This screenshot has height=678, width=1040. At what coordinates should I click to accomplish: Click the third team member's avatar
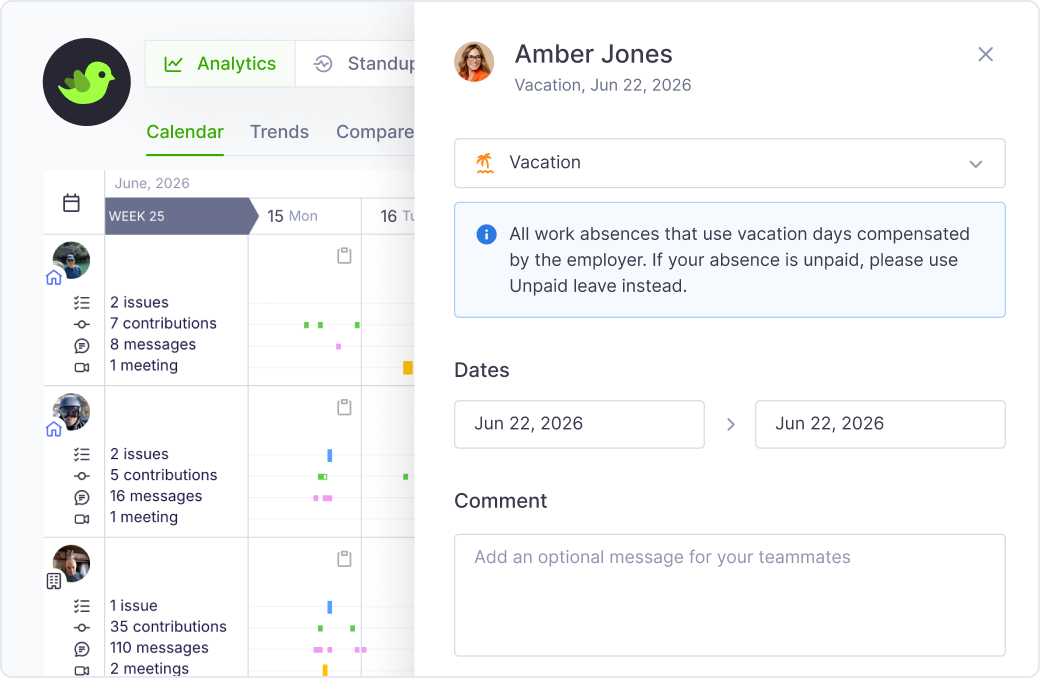(71, 563)
